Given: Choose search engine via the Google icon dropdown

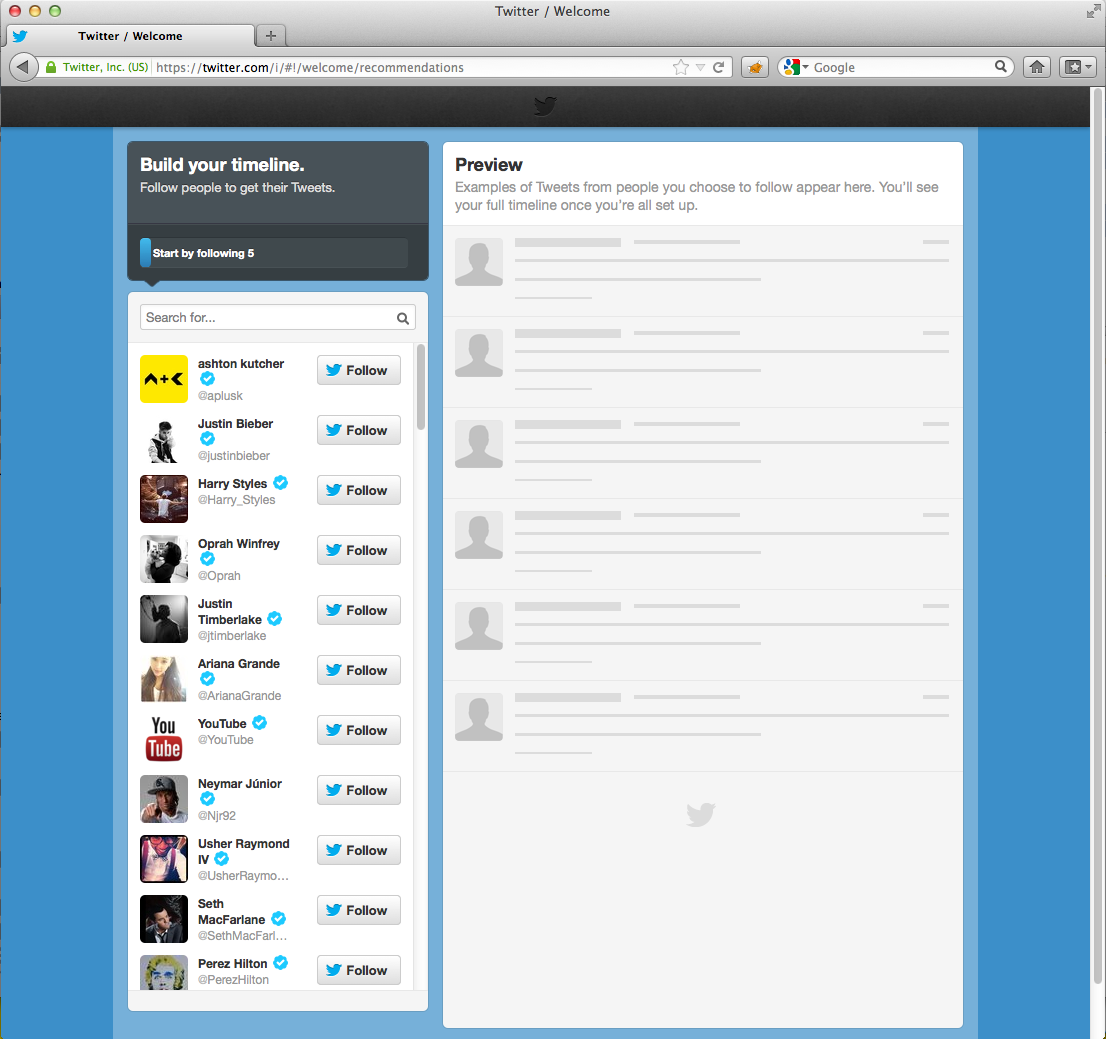Looking at the screenshot, I should coord(796,67).
